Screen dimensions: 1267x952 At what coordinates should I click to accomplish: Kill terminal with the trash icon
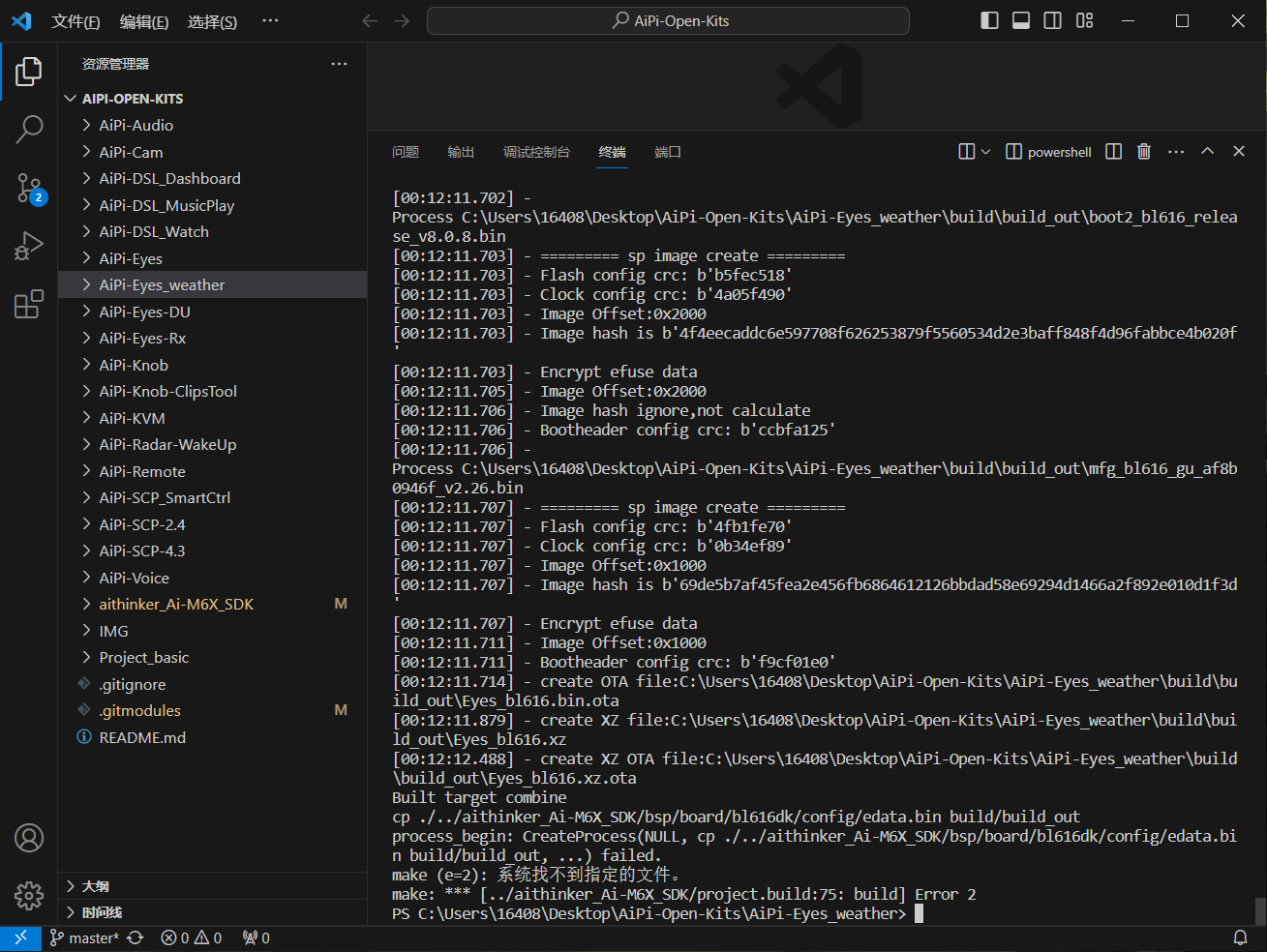[x=1144, y=152]
